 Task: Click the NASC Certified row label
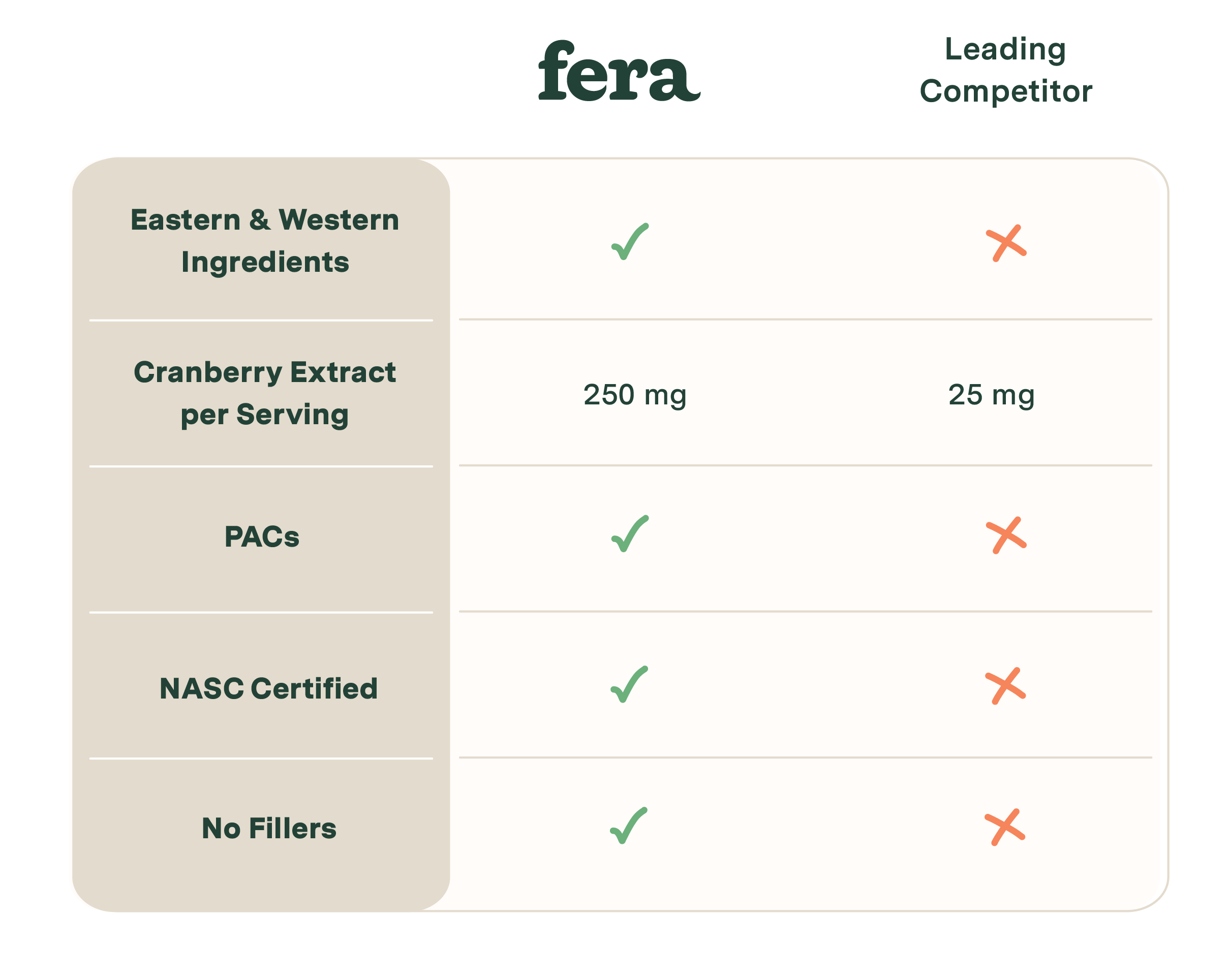click(x=268, y=688)
